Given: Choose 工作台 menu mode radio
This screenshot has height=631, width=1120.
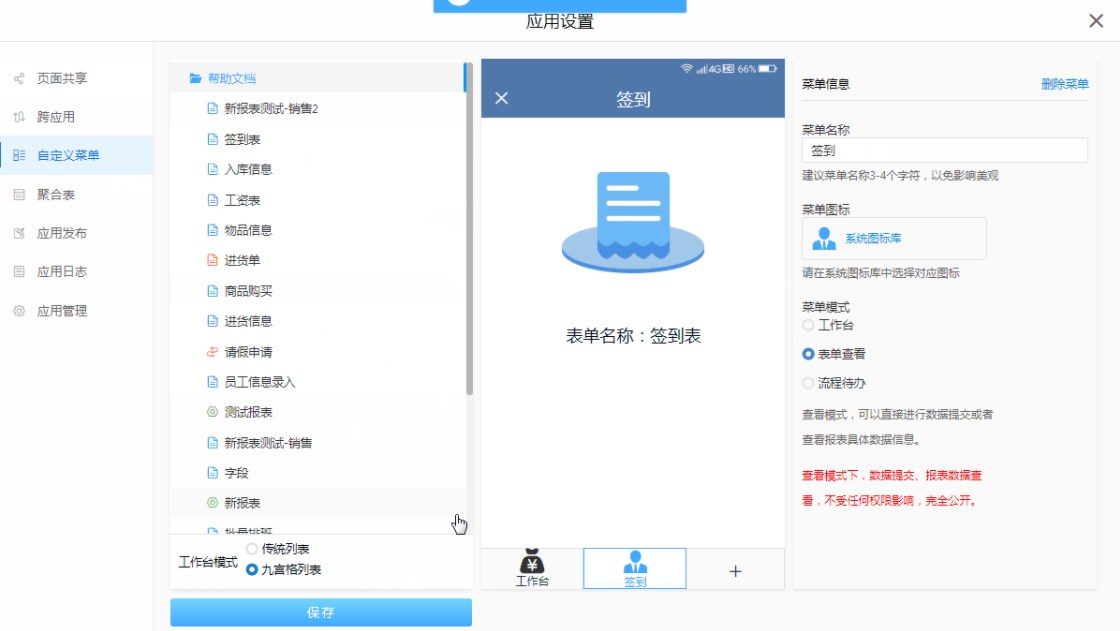Looking at the screenshot, I should click(808, 325).
